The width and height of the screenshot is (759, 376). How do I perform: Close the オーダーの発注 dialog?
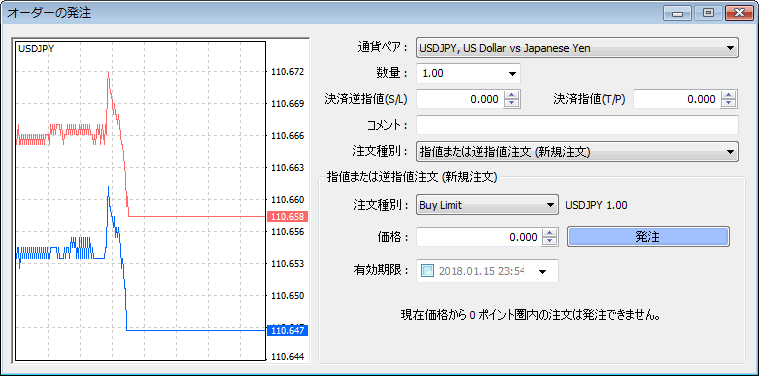tap(739, 13)
